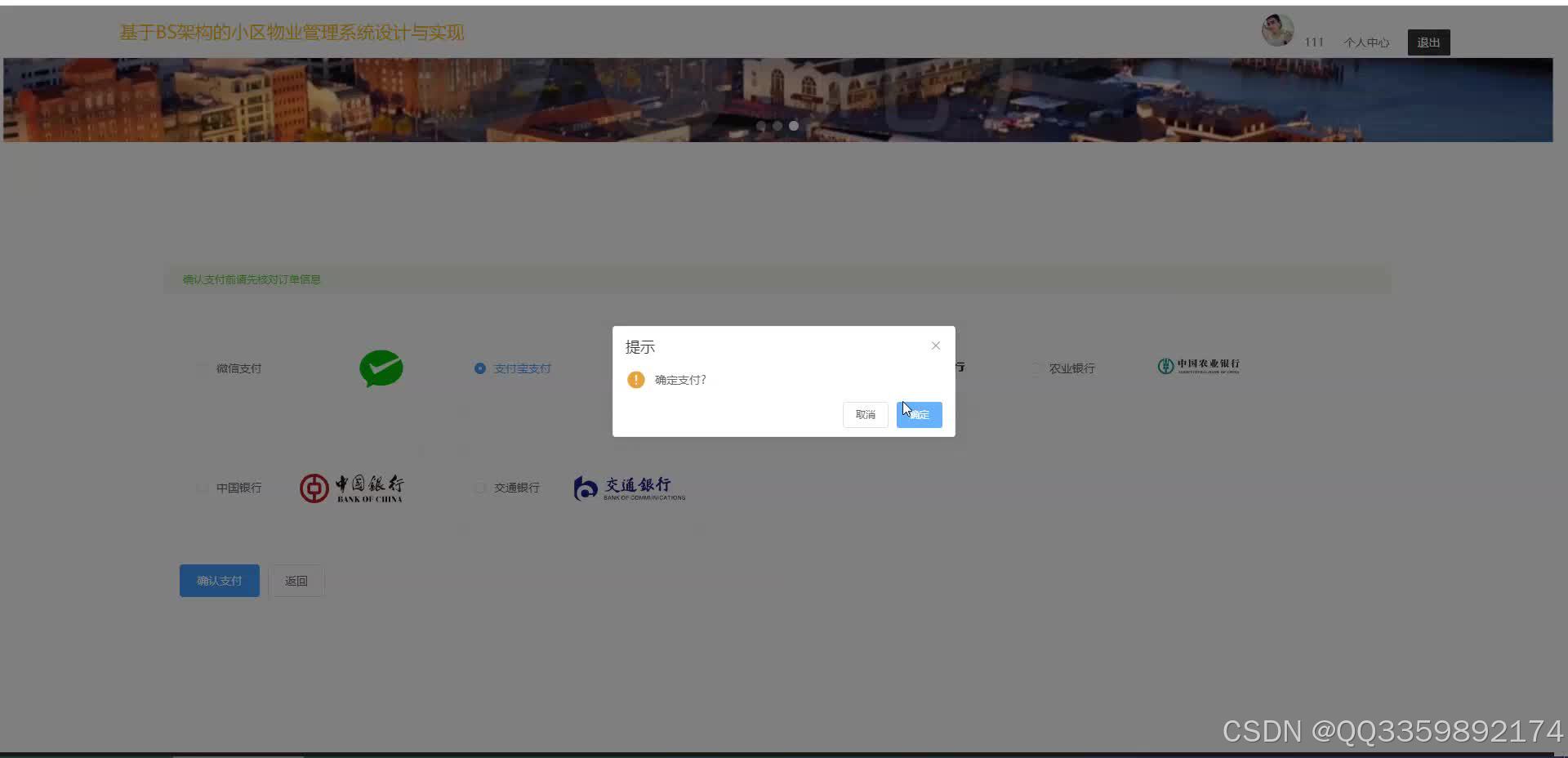The image size is (1568, 758).
Task: Select the 支付宝支付 radio button
Action: pyautogui.click(x=480, y=368)
